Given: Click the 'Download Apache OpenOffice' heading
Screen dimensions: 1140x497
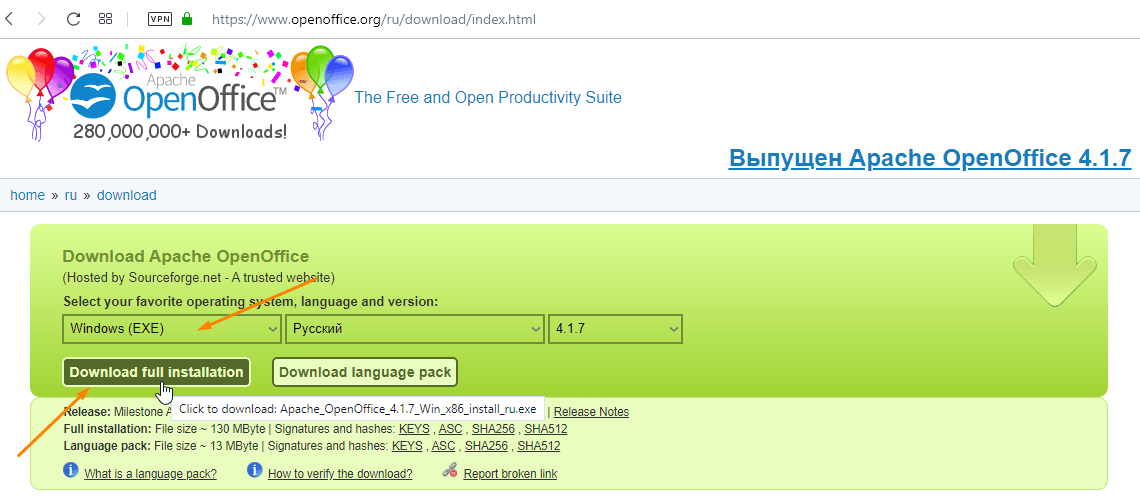Looking at the screenshot, I should pos(185,256).
